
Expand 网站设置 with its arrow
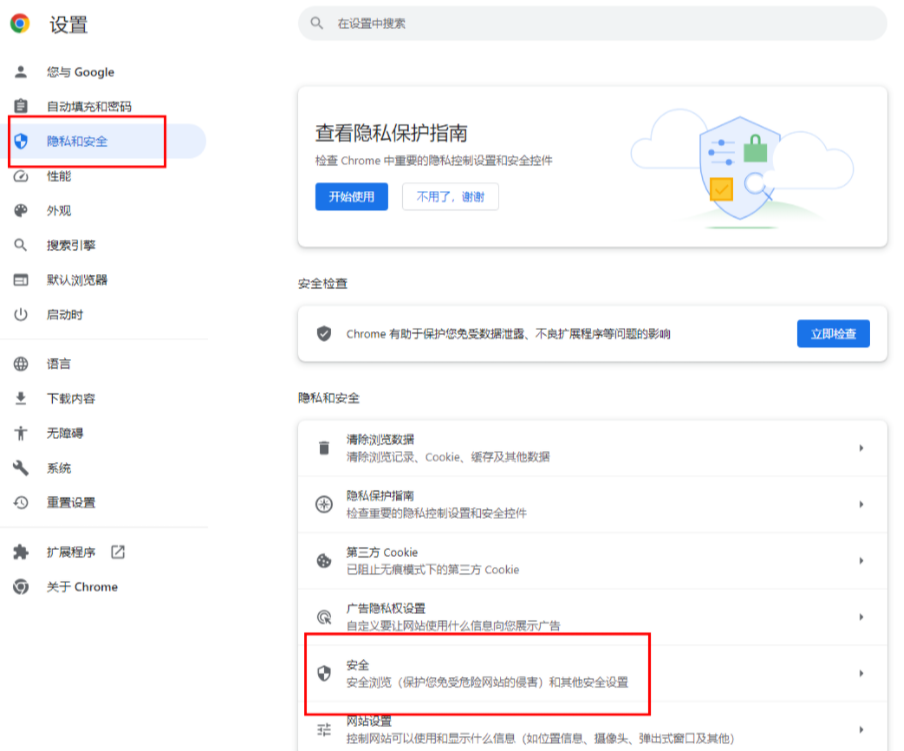[x=861, y=730]
